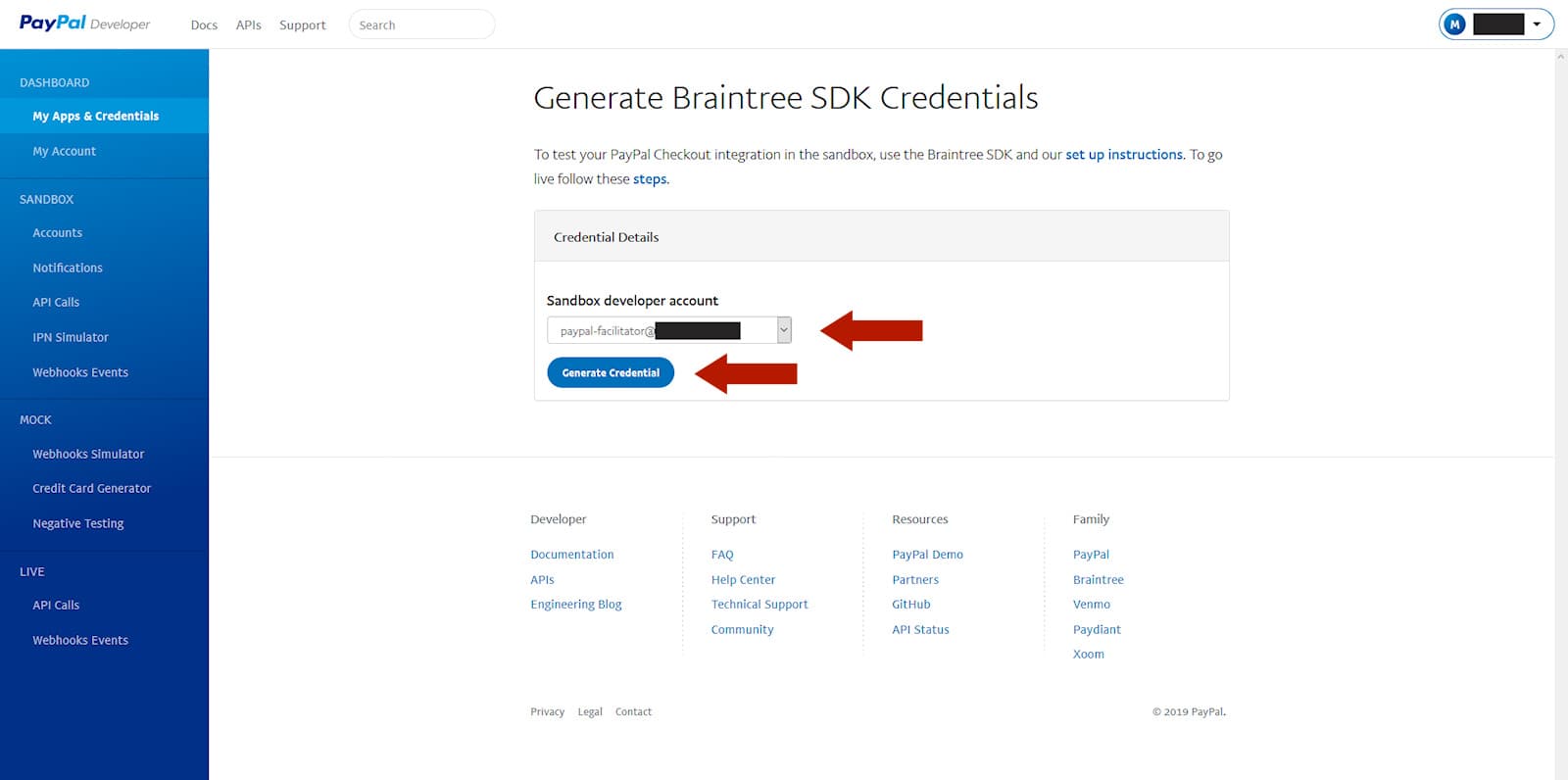The width and height of the screenshot is (1568, 780).
Task: Click the Generate Braintree SDK Credentials heading
Action: click(785, 97)
